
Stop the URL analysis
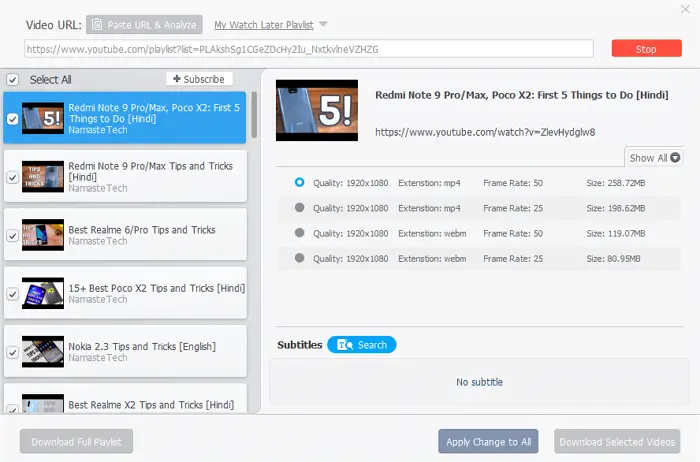pos(646,49)
